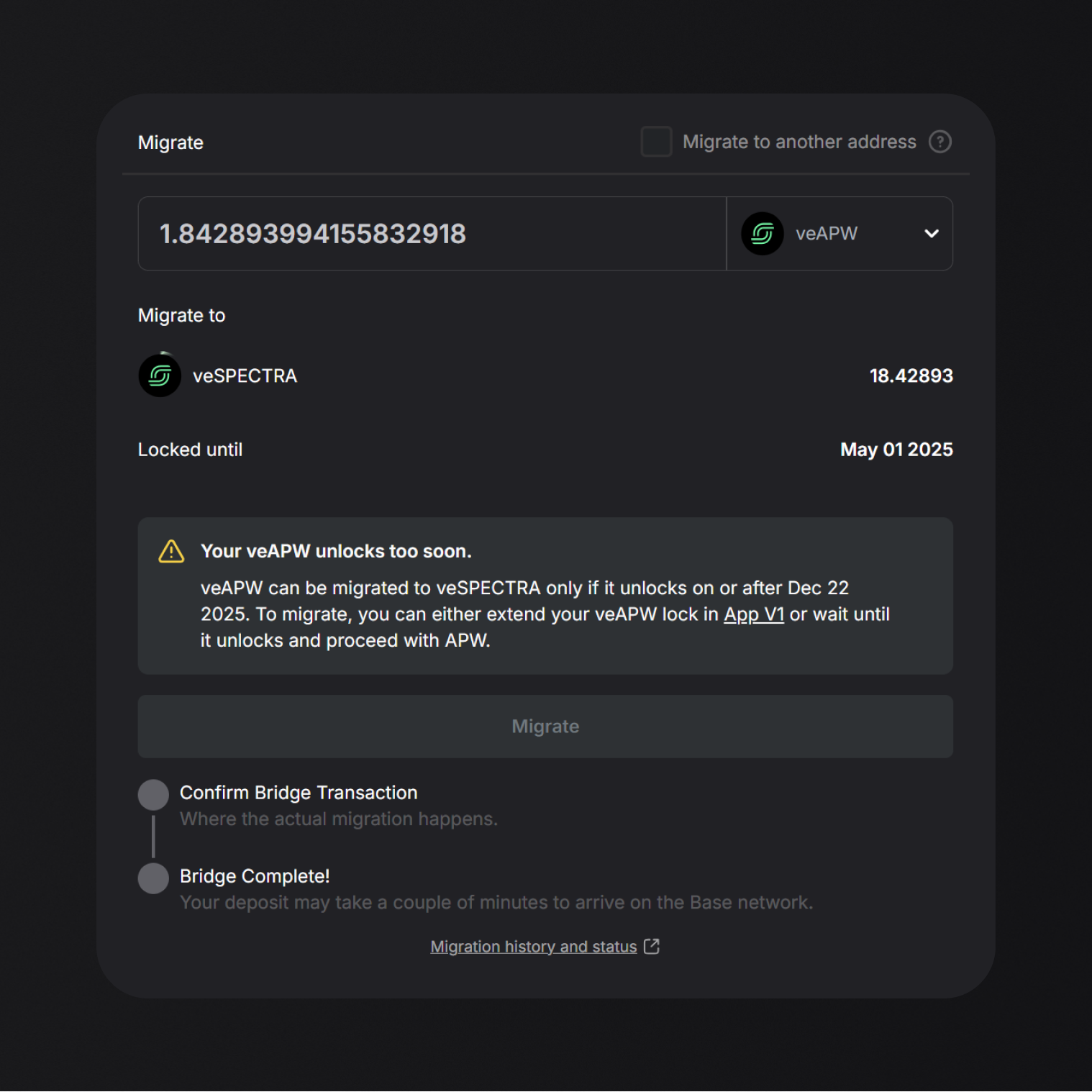Click the yellow warning triangle icon

171,552
